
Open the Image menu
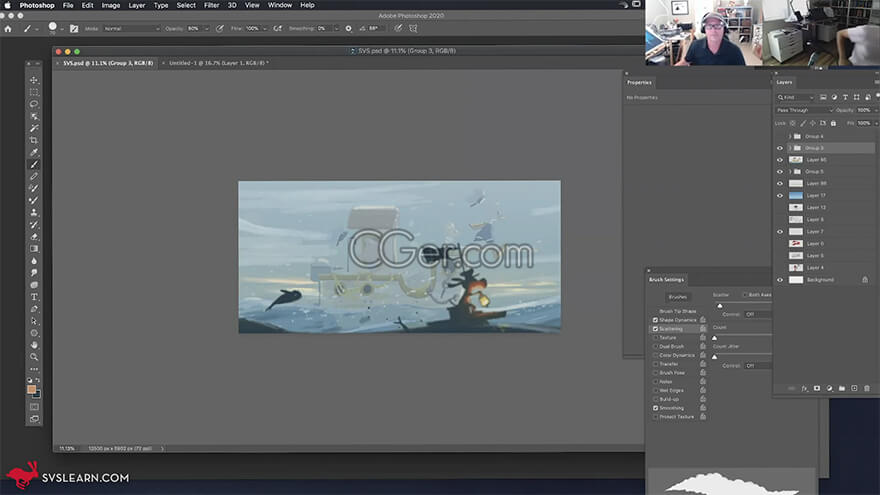(111, 5)
